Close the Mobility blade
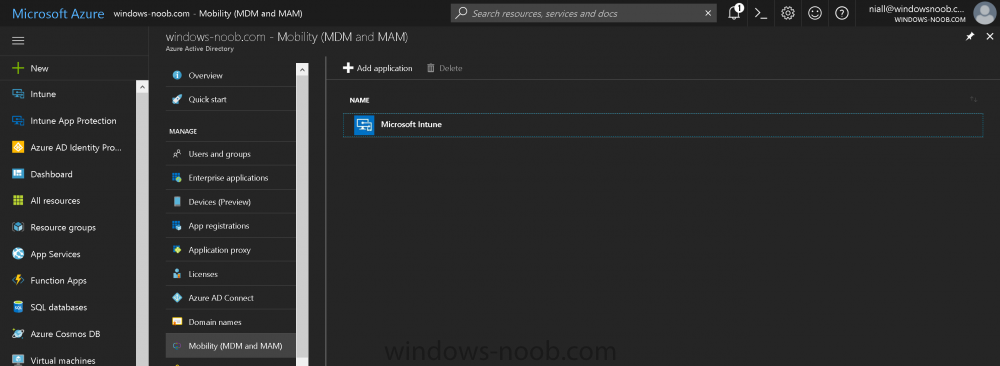Screen dimensions: 1000x366 point(989,37)
